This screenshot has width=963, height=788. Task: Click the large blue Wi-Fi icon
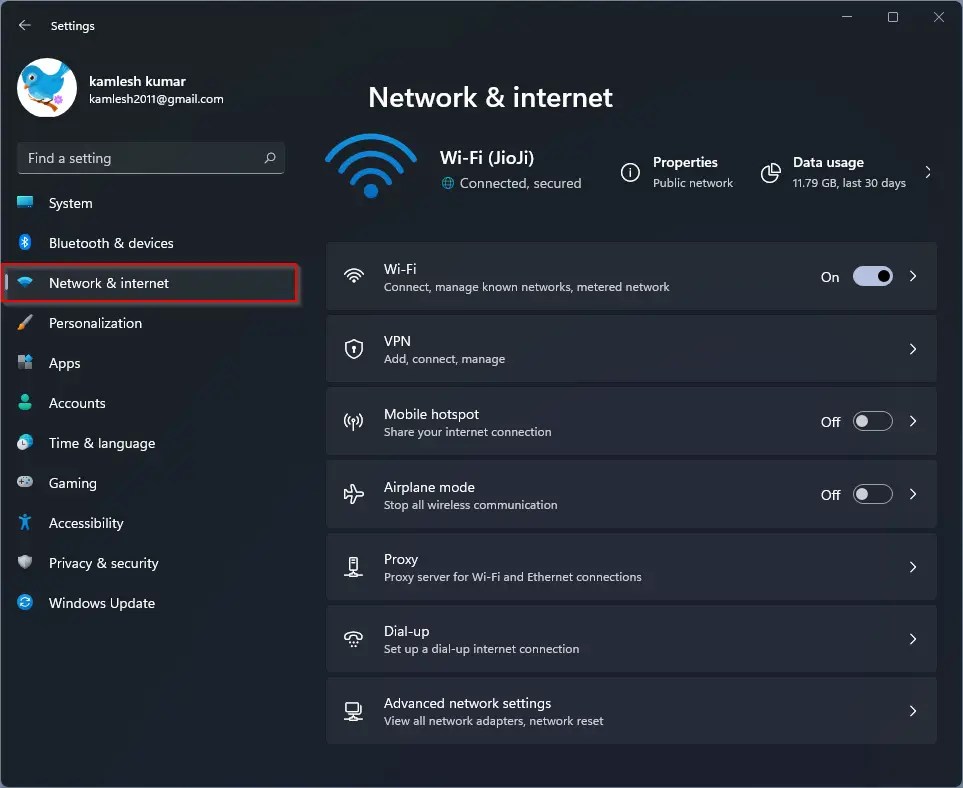[x=371, y=166]
